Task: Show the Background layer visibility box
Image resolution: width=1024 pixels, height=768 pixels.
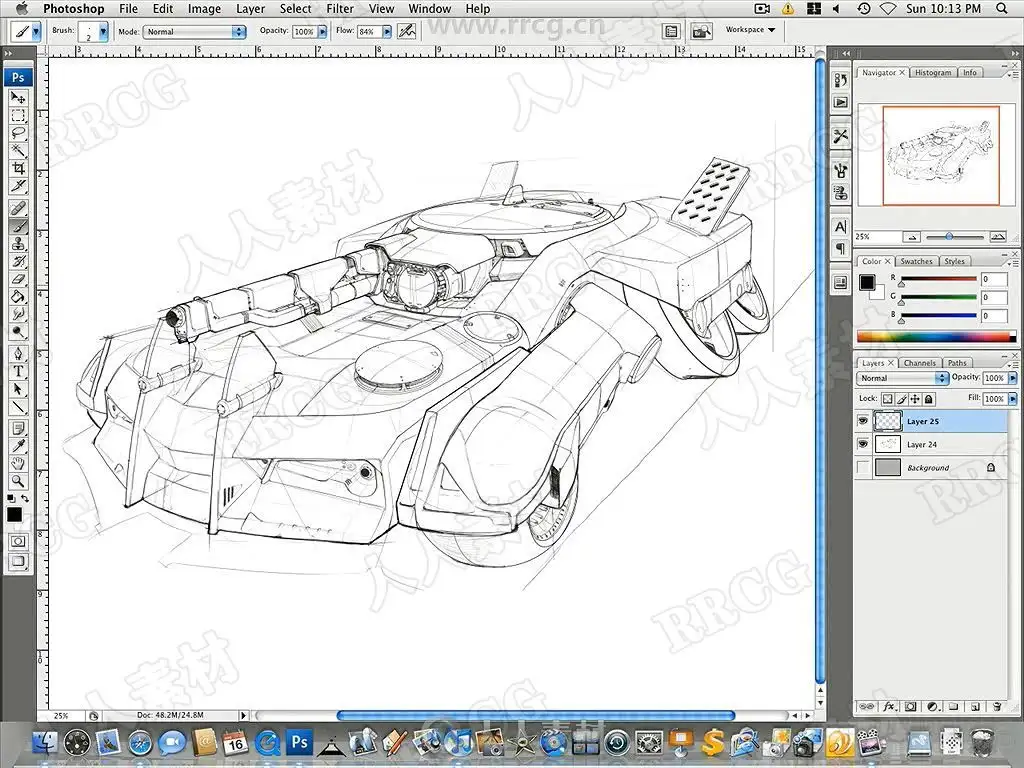Action: tap(863, 467)
